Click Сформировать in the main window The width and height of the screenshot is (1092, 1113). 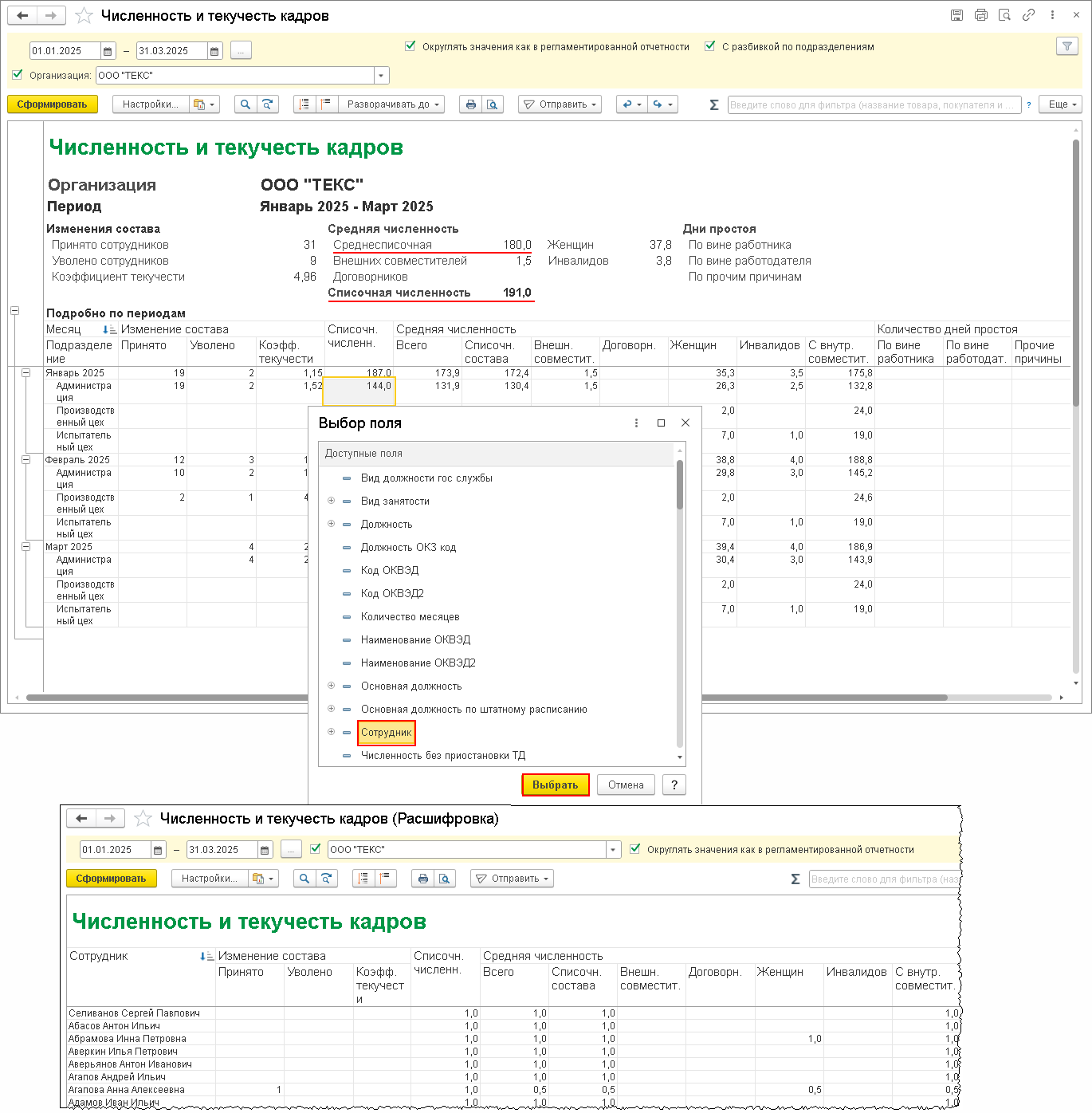coord(53,104)
